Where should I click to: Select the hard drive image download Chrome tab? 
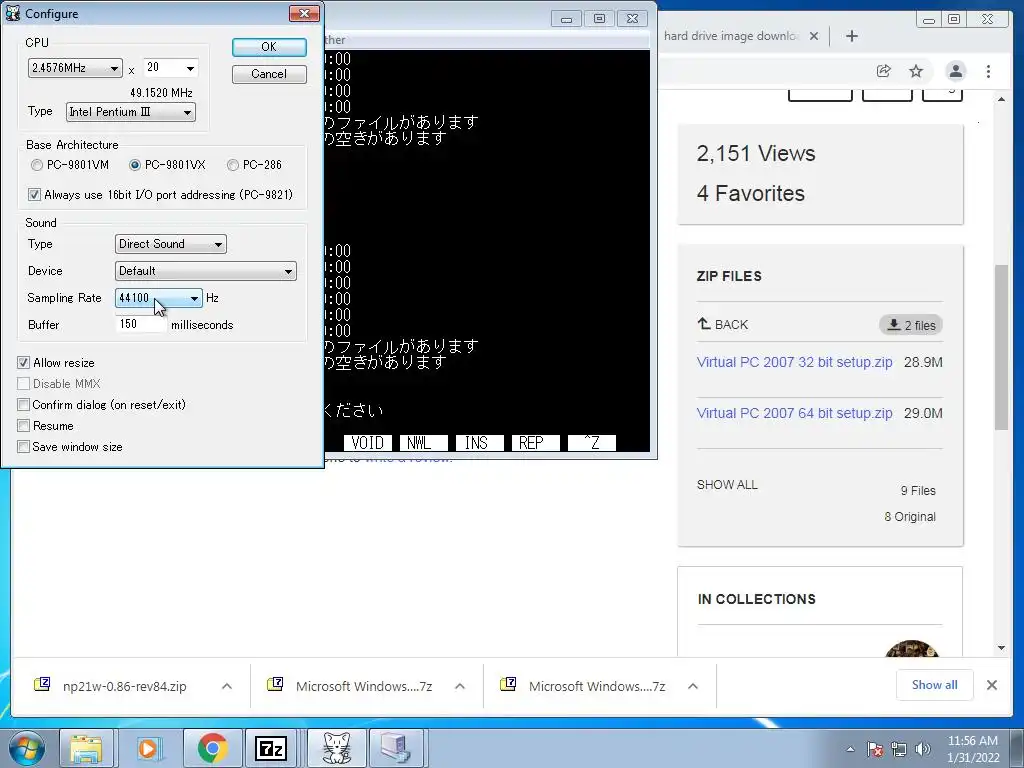click(x=731, y=36)
